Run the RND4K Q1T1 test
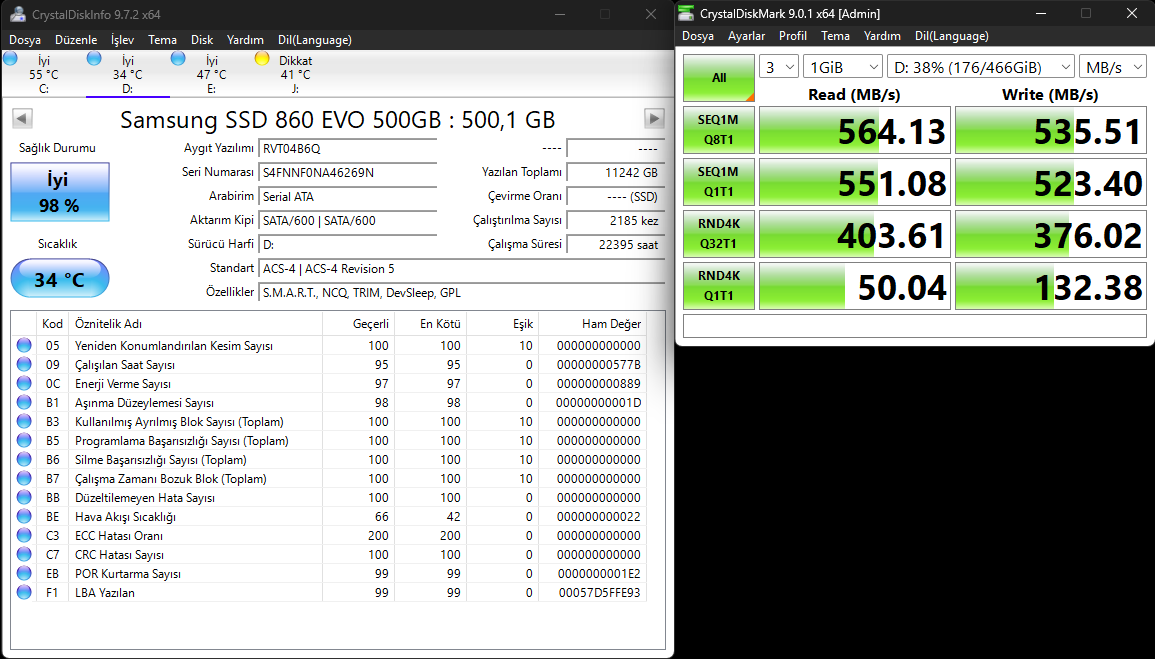This screenshot has width=1155, height=659. pyautogui.click(x=719, y=286)
